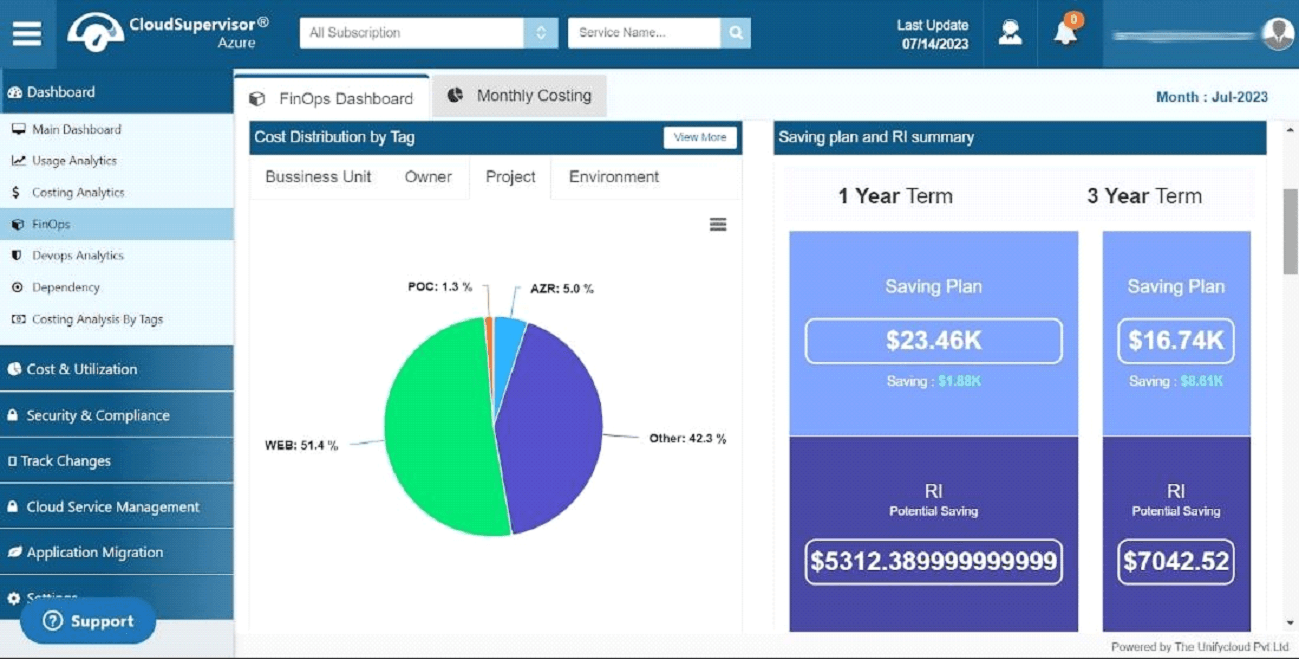Expand the Application Migration section

coord(117,552)
